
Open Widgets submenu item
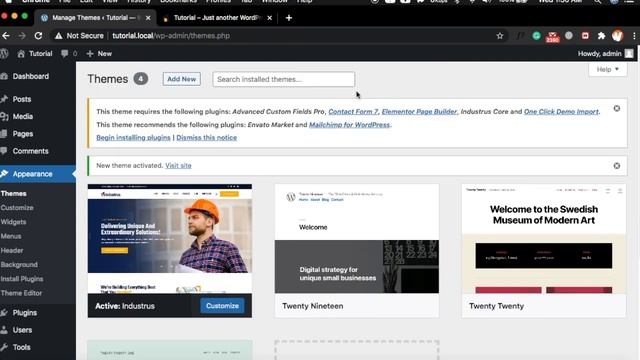click(13, 222)
